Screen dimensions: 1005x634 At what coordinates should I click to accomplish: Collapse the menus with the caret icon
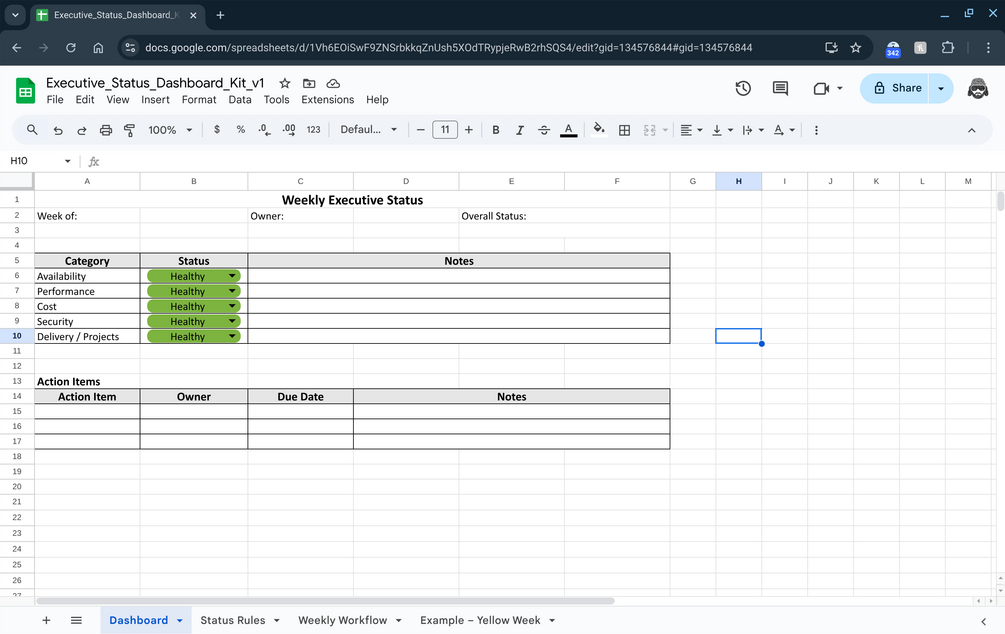[972, 130]
